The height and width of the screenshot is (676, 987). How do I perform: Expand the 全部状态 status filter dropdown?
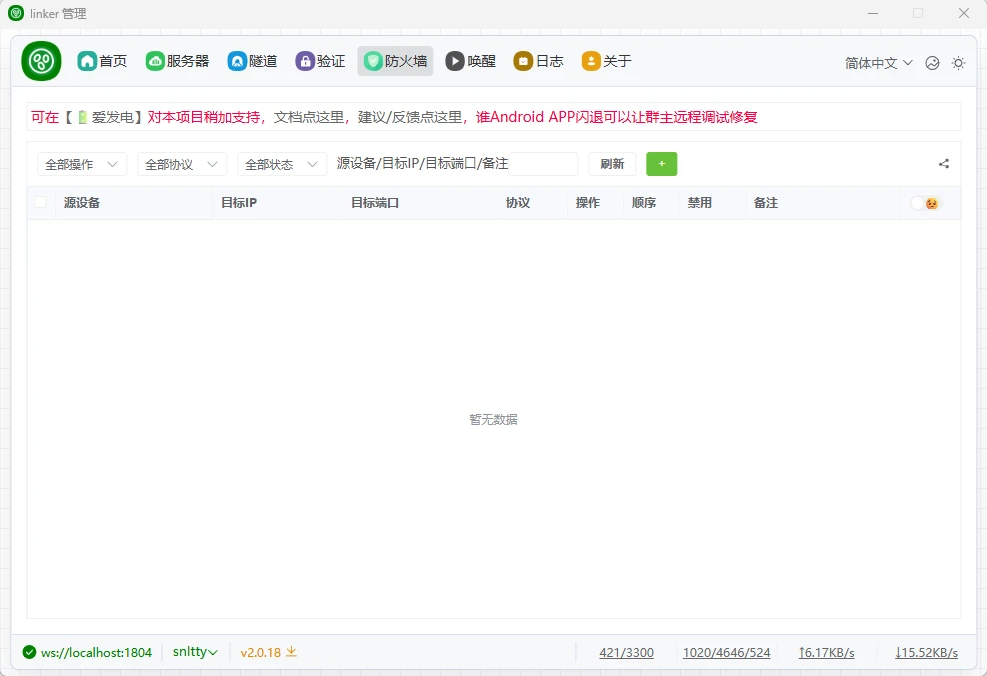(x=282, y=164)
